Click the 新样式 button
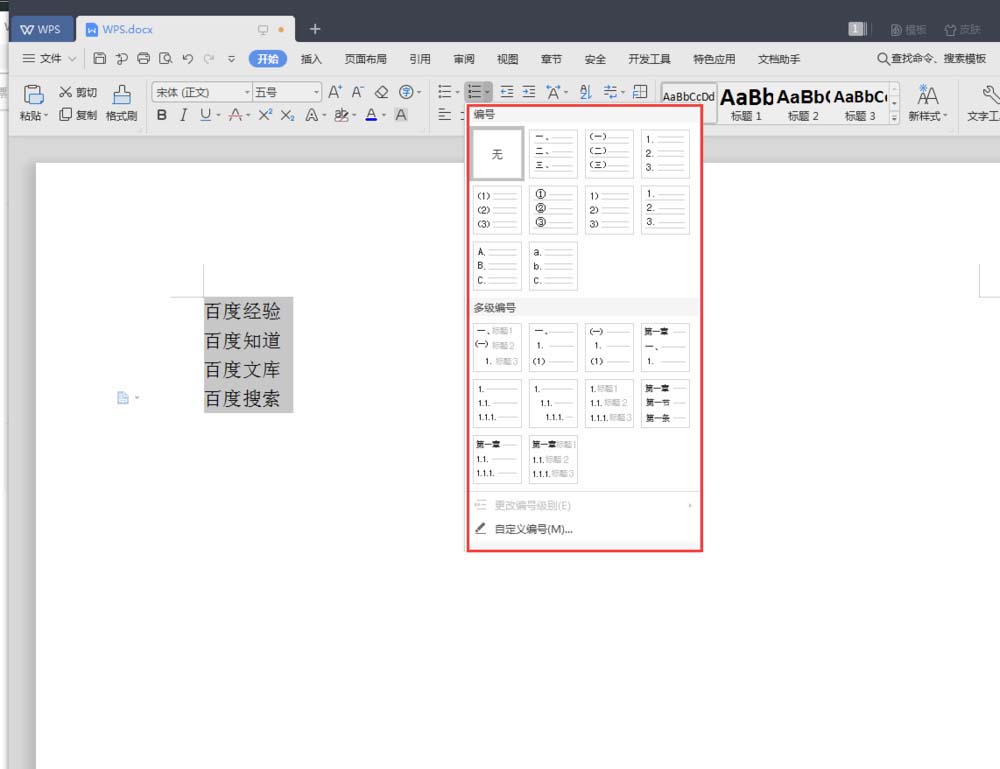The image size is (1000, 769). [927, 104]
